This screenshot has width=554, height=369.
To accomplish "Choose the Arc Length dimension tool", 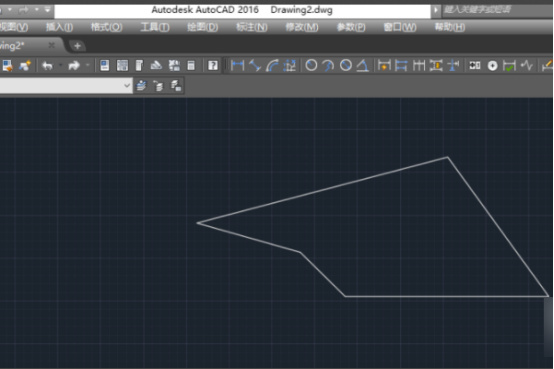I will click(x=272, y=65).
